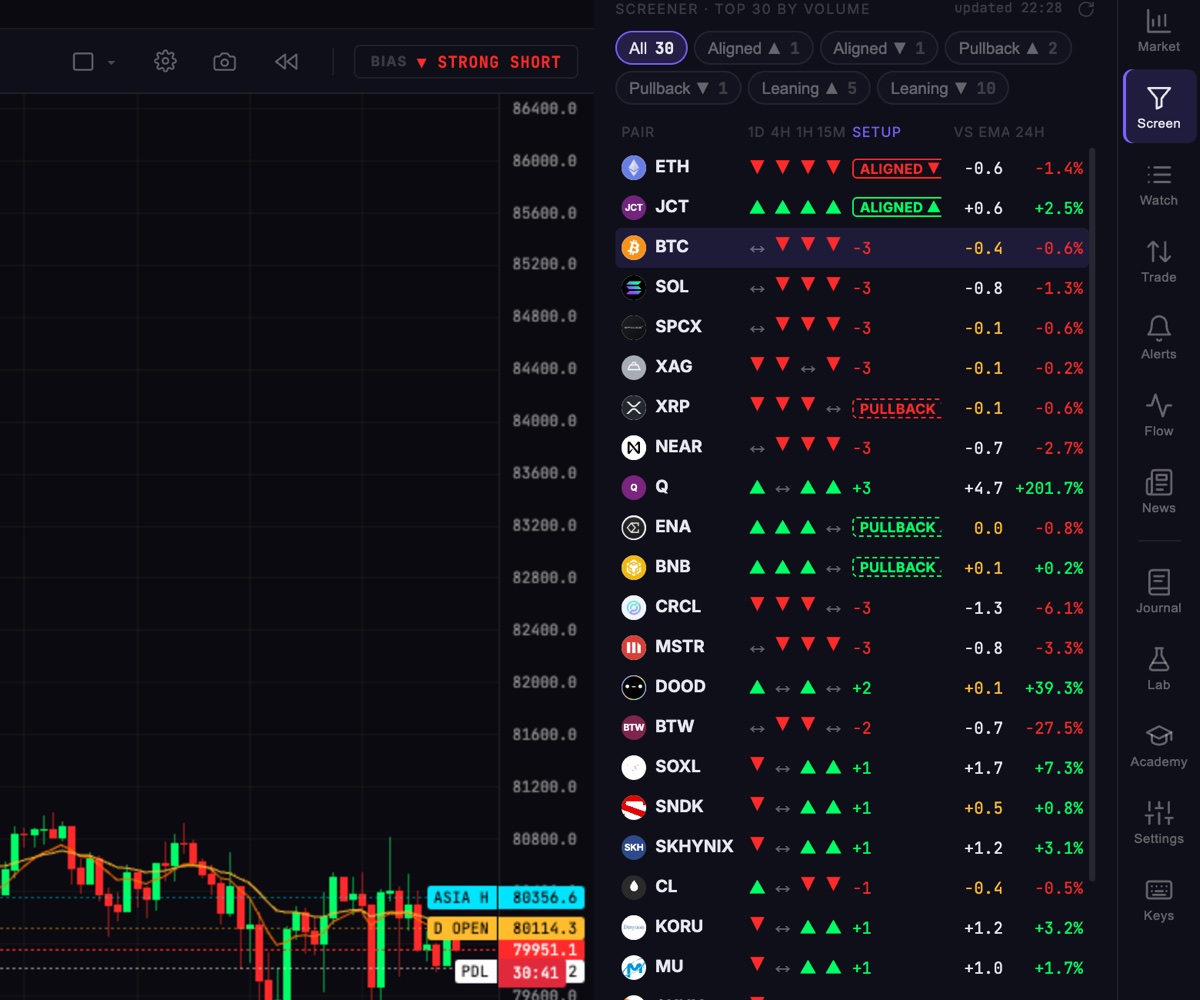Image resolution: width=1200 pixels, height=1000 pixels.
Task: Open the News panel
Action: [1158, 493]
